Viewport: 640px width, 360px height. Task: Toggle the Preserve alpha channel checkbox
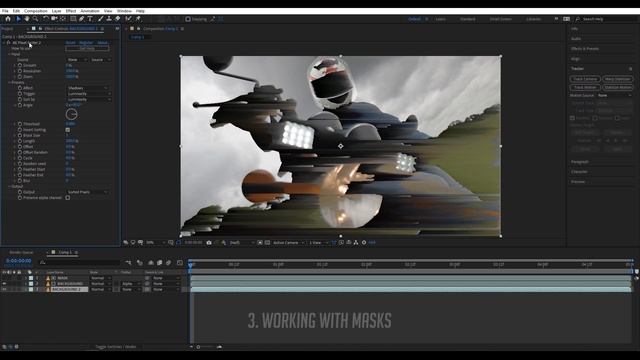click(68, 198)
